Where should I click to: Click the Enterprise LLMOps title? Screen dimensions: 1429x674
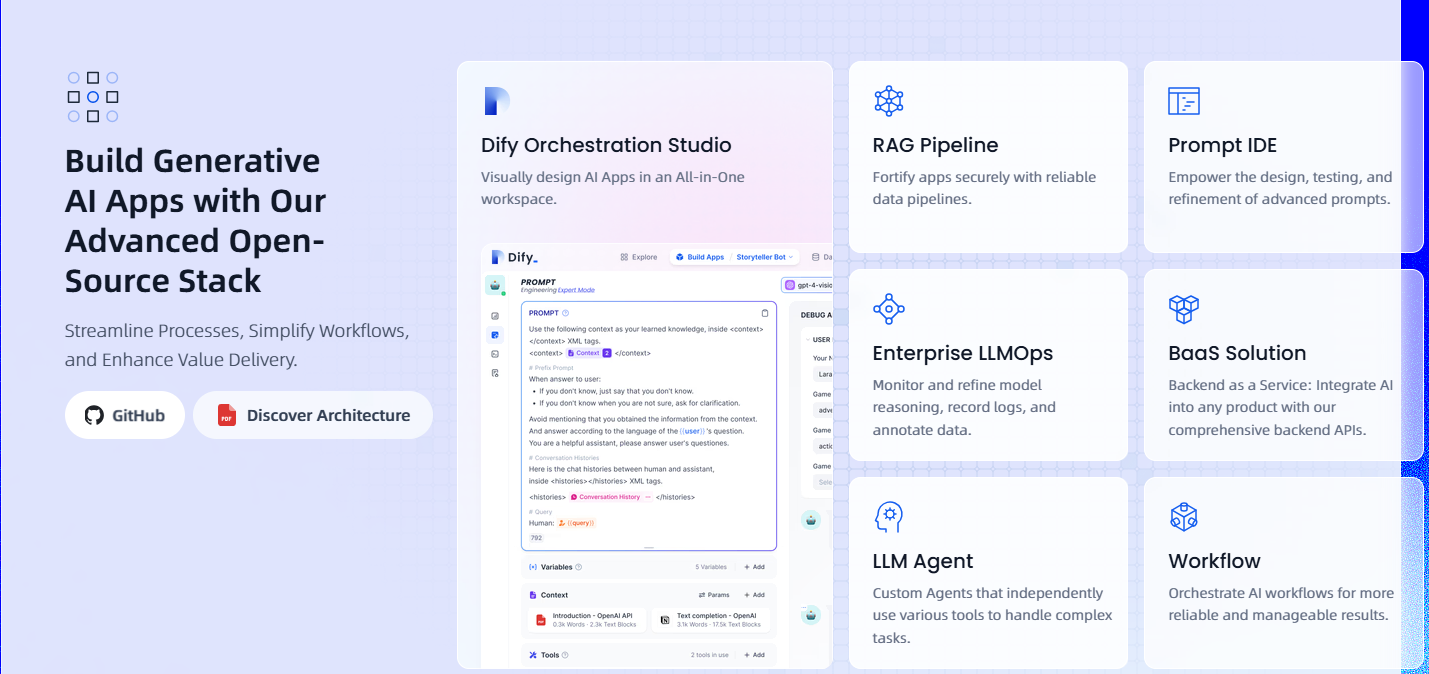pos(963,353)
